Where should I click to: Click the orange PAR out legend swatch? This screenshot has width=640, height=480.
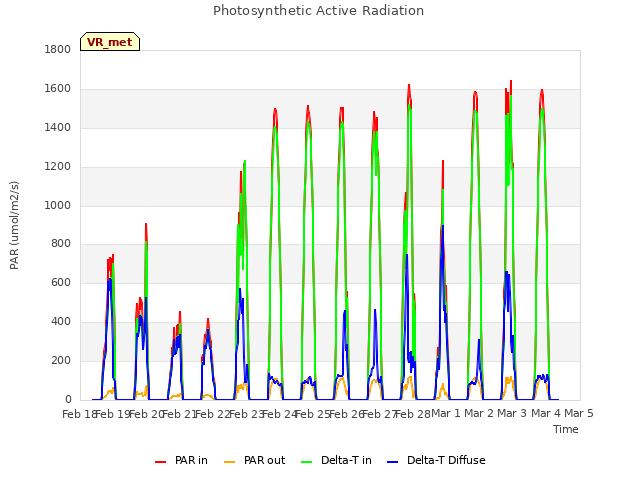point(230,462)
